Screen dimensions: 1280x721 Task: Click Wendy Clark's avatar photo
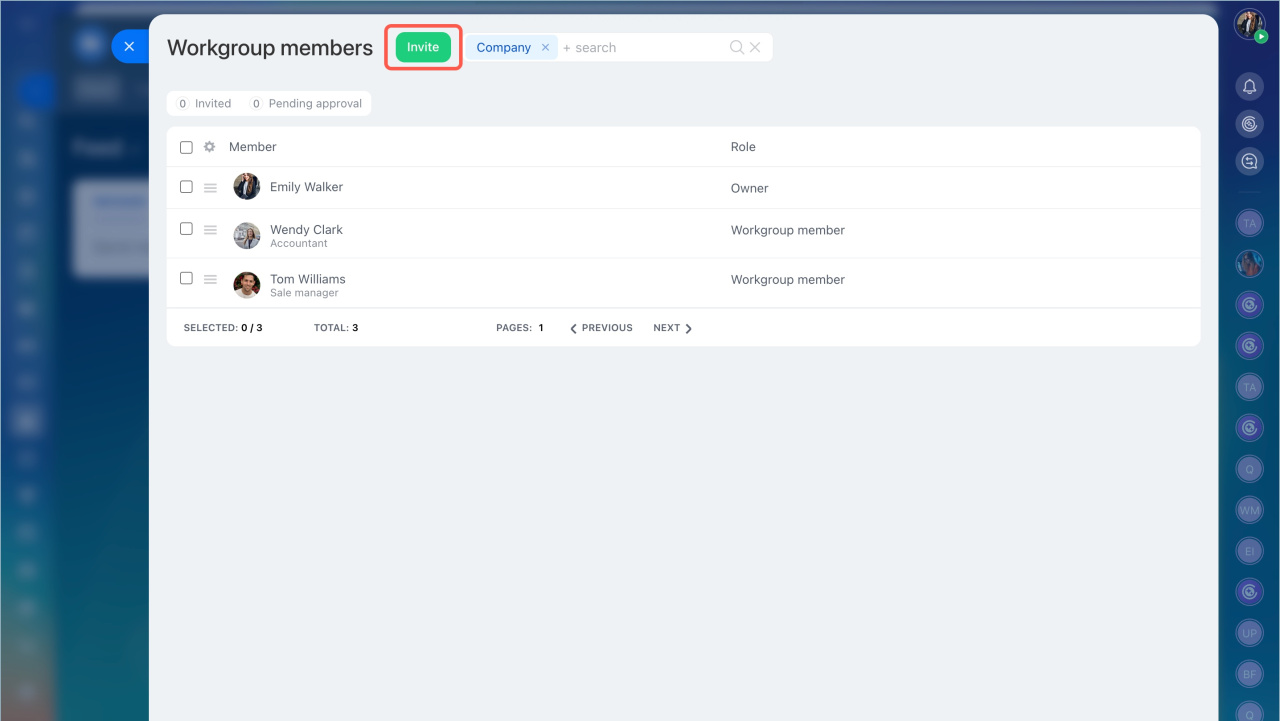click(x=247, y=235)
